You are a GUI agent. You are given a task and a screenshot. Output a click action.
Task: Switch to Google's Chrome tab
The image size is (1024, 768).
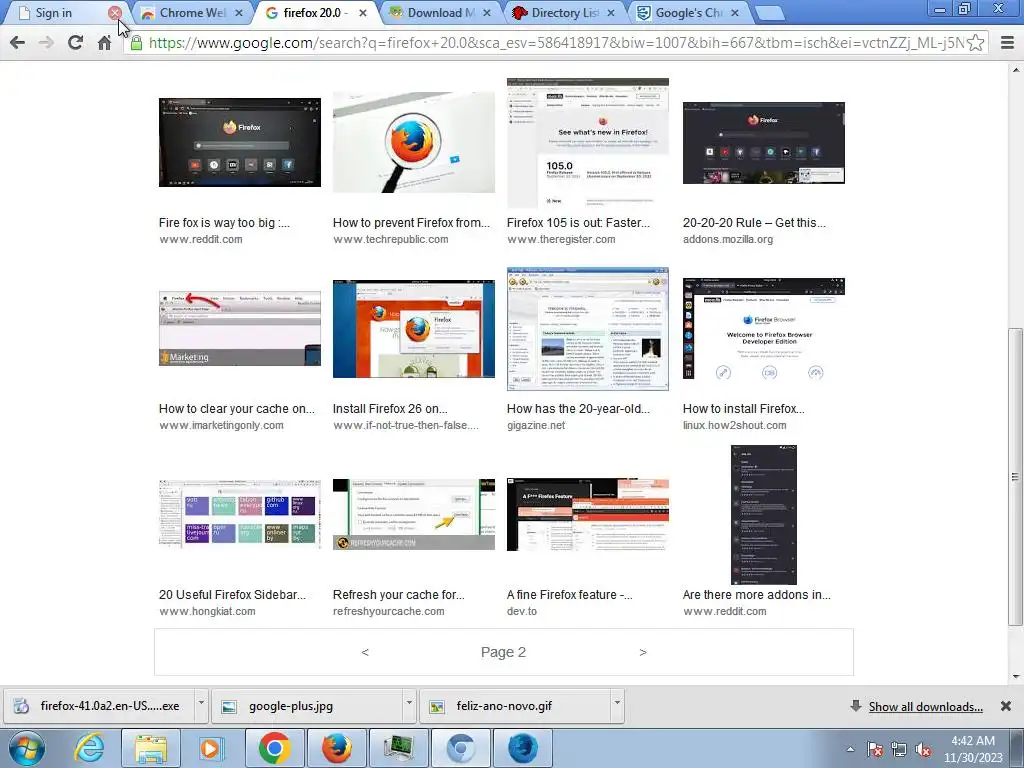coord(688,12)
